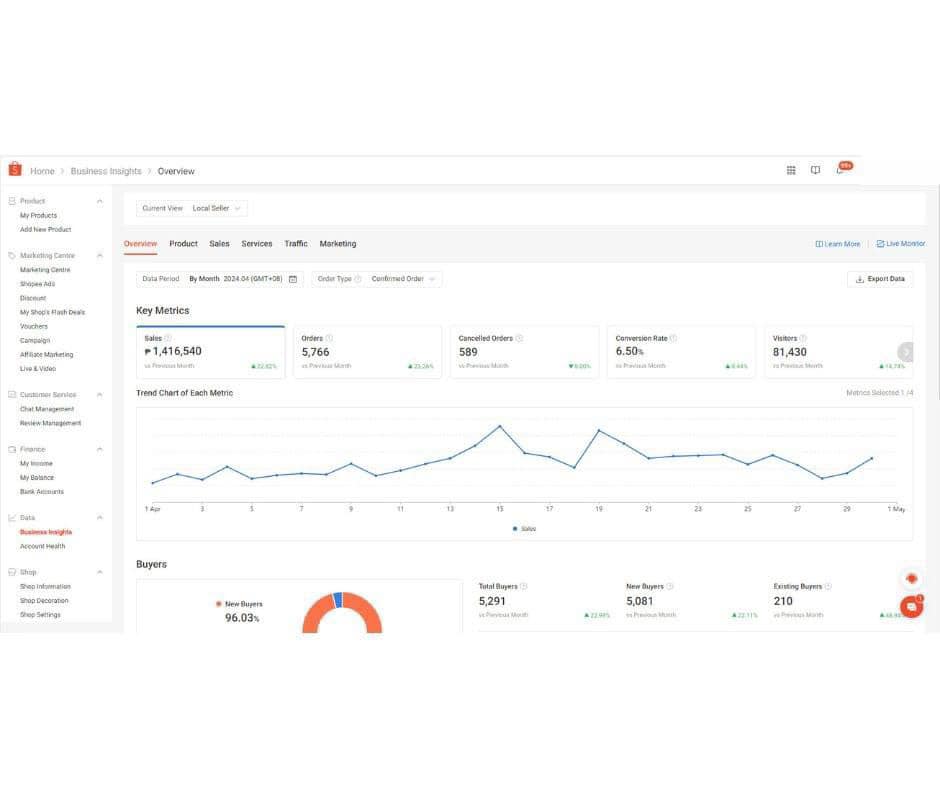
Task: Select the Orders key metric card
Action: coord(368,352)
